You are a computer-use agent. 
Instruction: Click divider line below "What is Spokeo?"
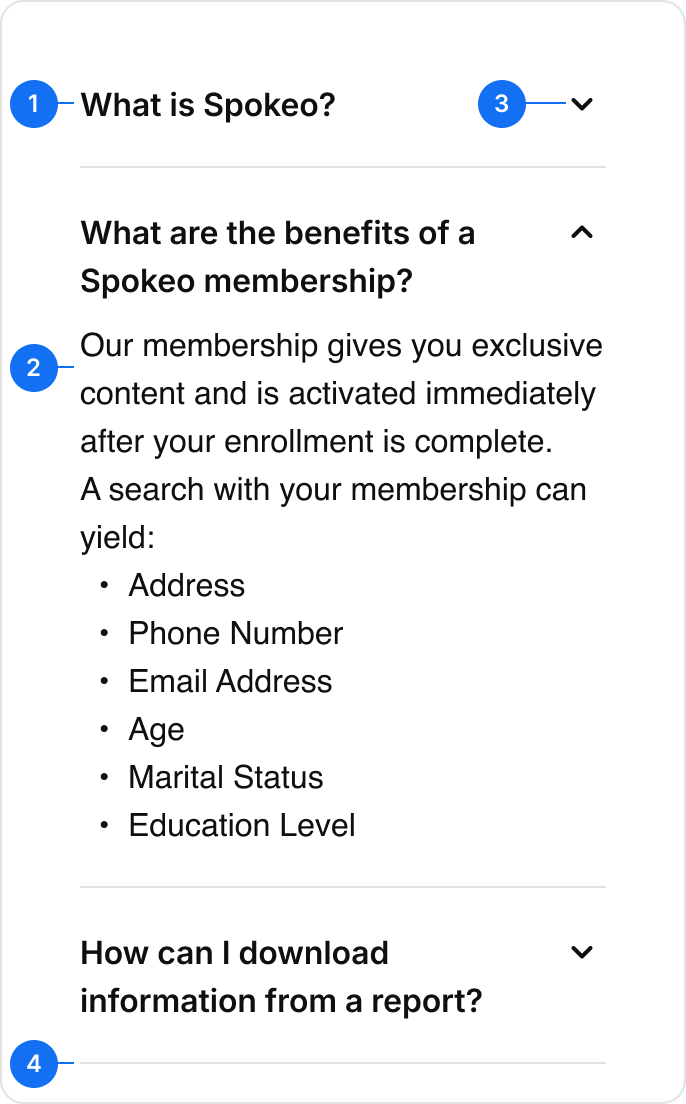(x=343, y=167)
